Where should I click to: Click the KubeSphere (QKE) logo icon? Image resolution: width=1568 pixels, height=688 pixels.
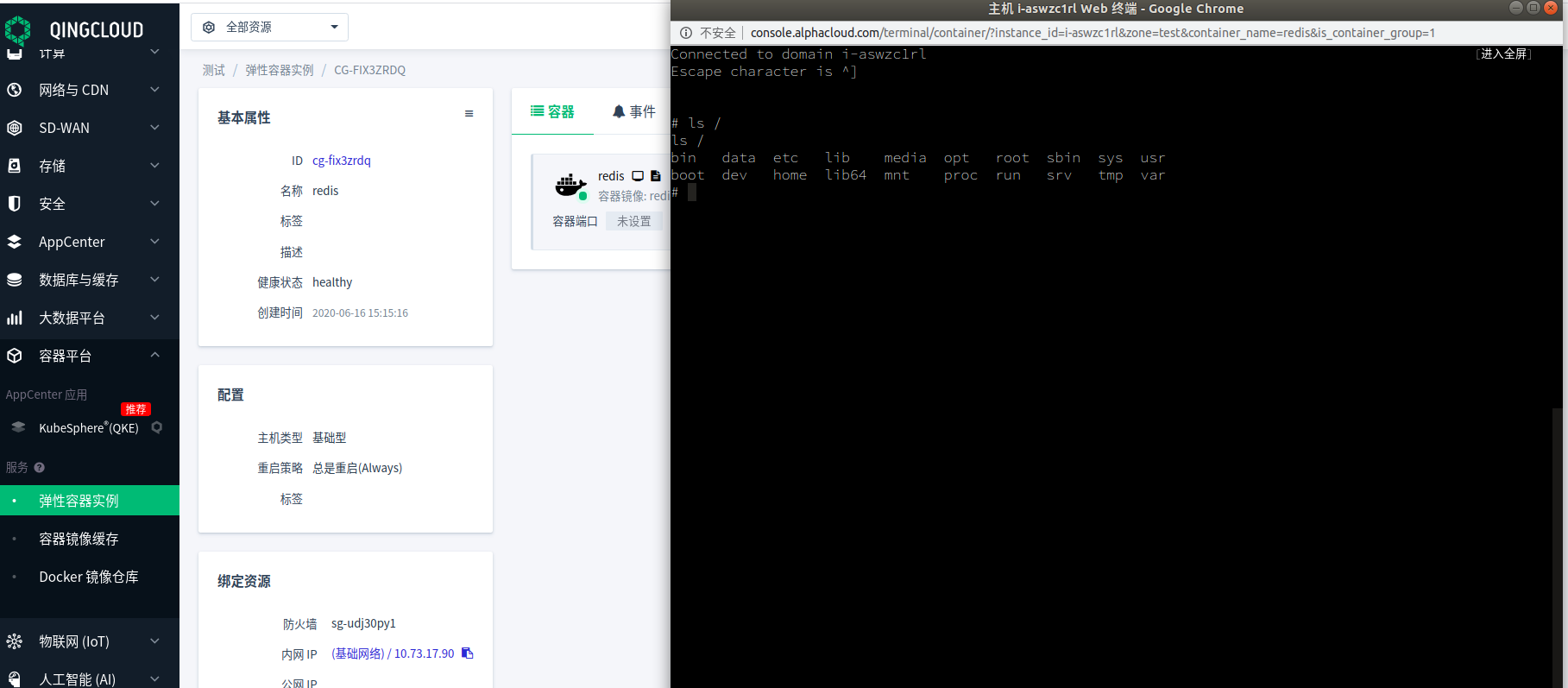point(18,427)
